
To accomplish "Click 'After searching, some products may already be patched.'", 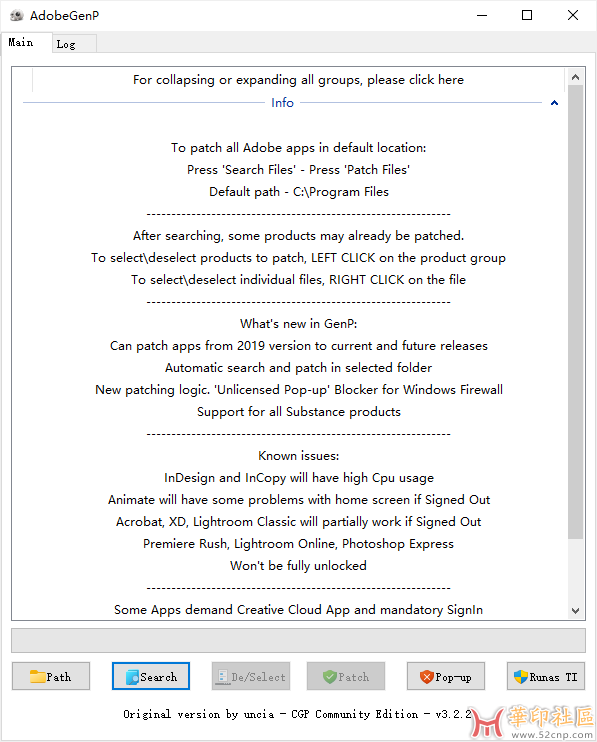I will pyautogui.click(x=298, y=236).
